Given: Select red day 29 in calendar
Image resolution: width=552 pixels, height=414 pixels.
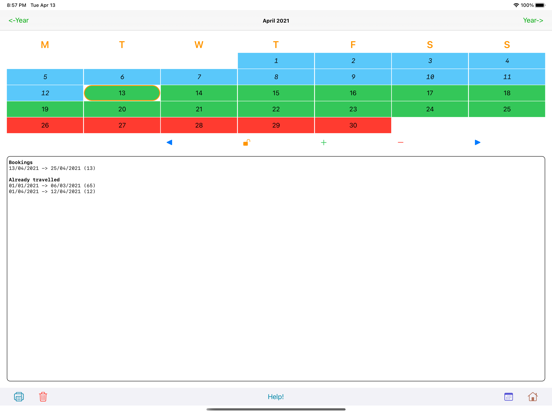Looking at the screenshot, I should [276, 125].
